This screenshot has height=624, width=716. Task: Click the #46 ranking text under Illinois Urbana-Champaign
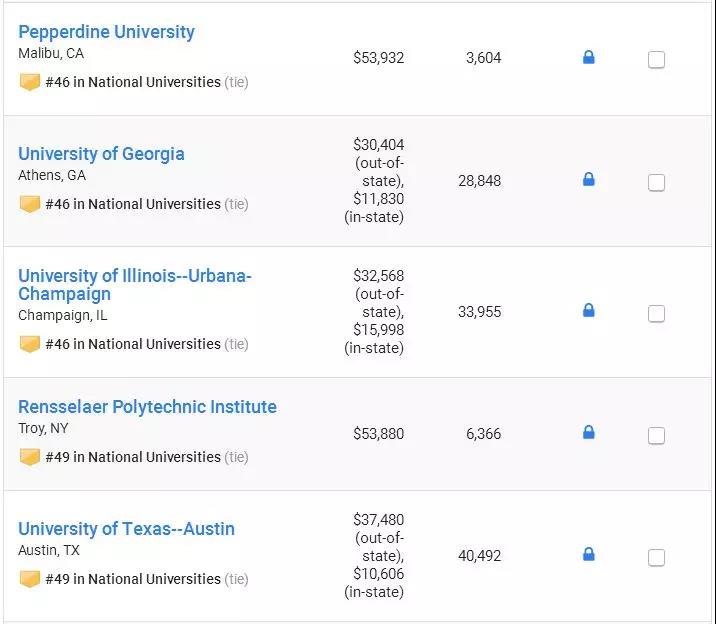click(132, 344)
